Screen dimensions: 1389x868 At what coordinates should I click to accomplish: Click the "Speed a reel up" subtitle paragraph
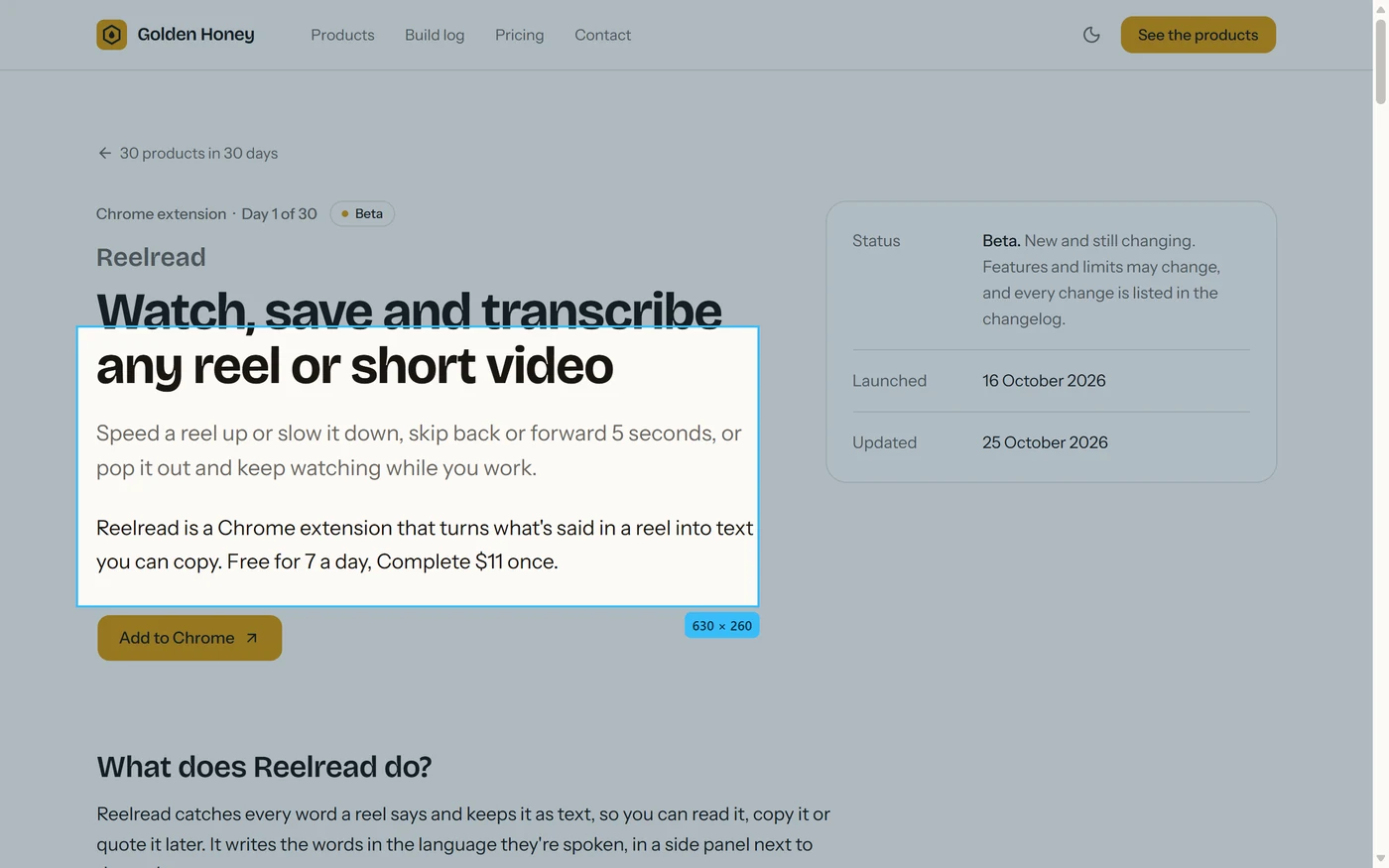(x=419, y=450)
